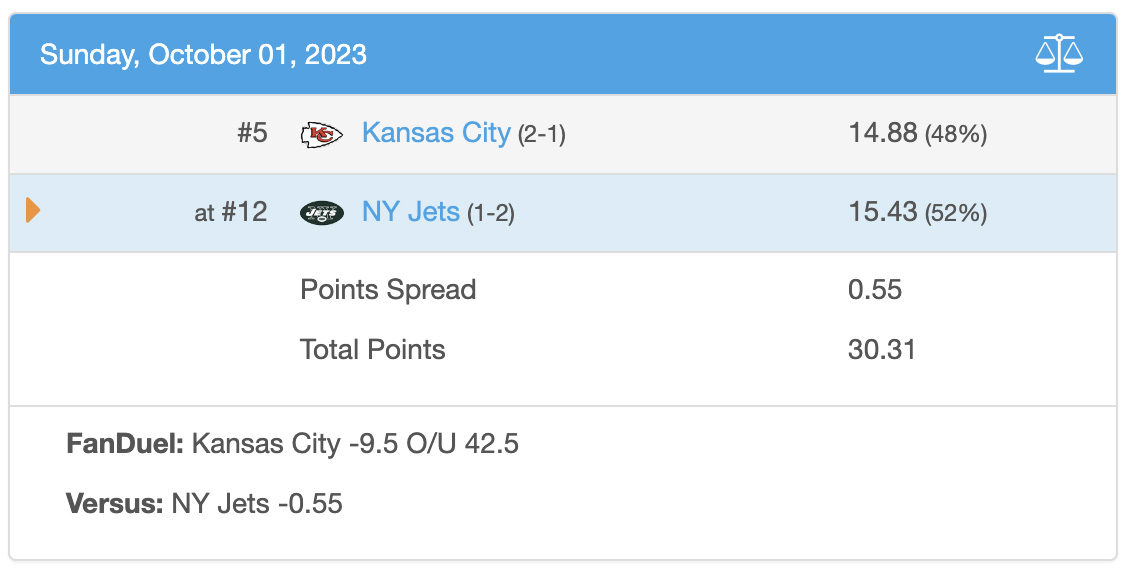Screen dimensions: 1128x576
Task: Click the Sunday, October 01, 2023 header
Action: (x=203, y=55)
